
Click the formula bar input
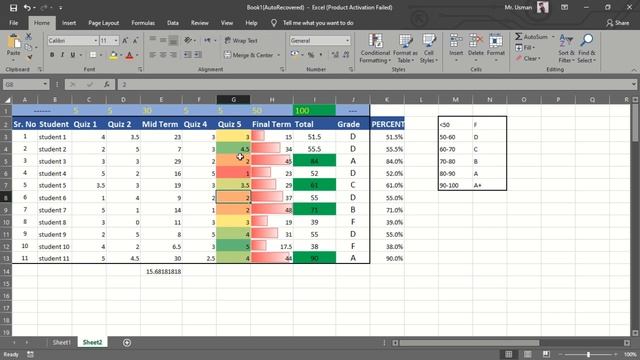[x=373, y=84]
